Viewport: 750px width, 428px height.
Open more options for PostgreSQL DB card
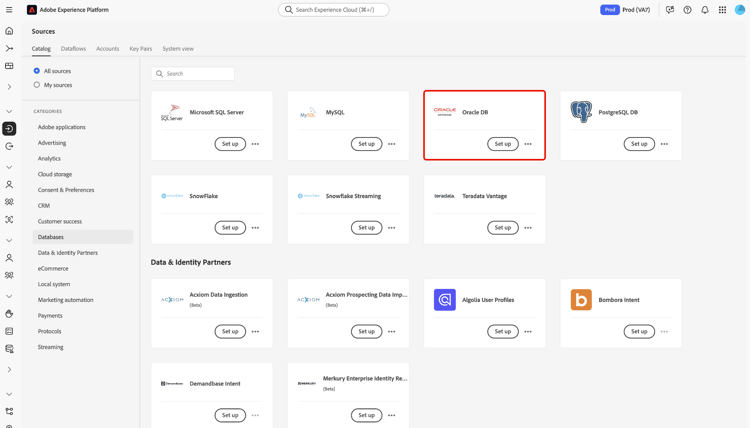664,144
